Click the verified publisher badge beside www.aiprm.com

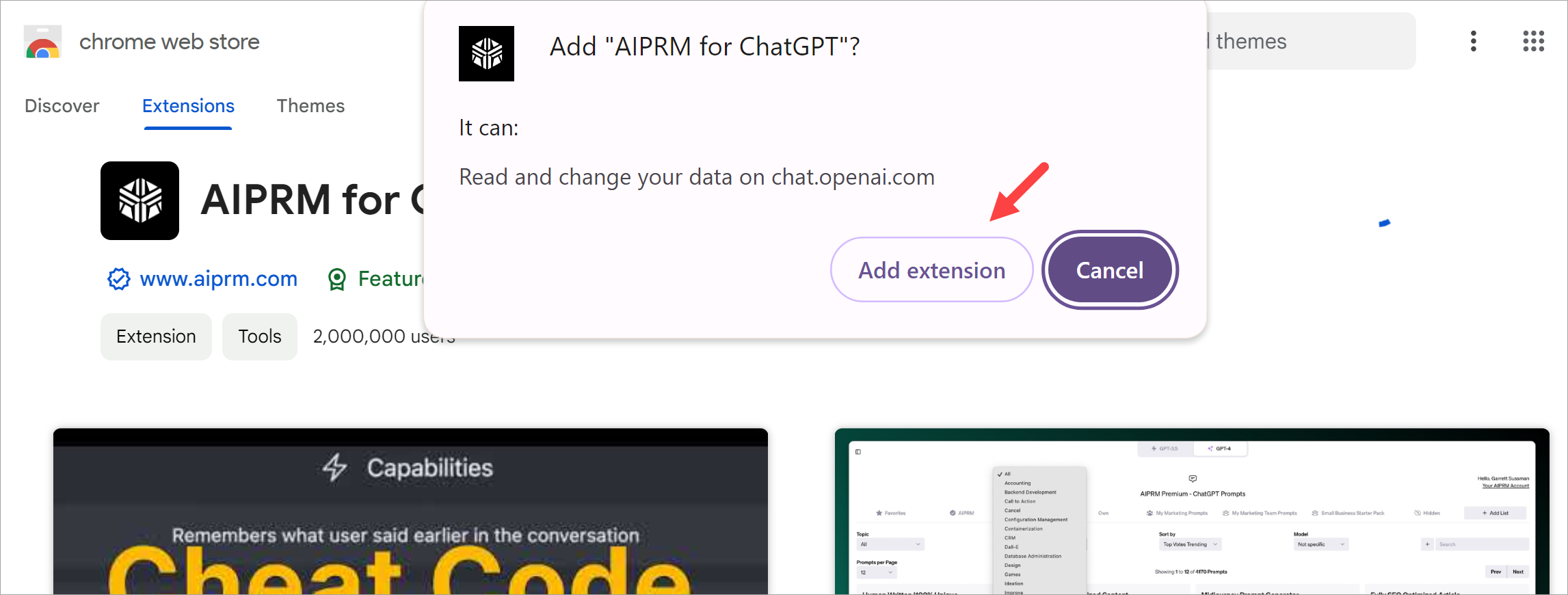(118, 279)
